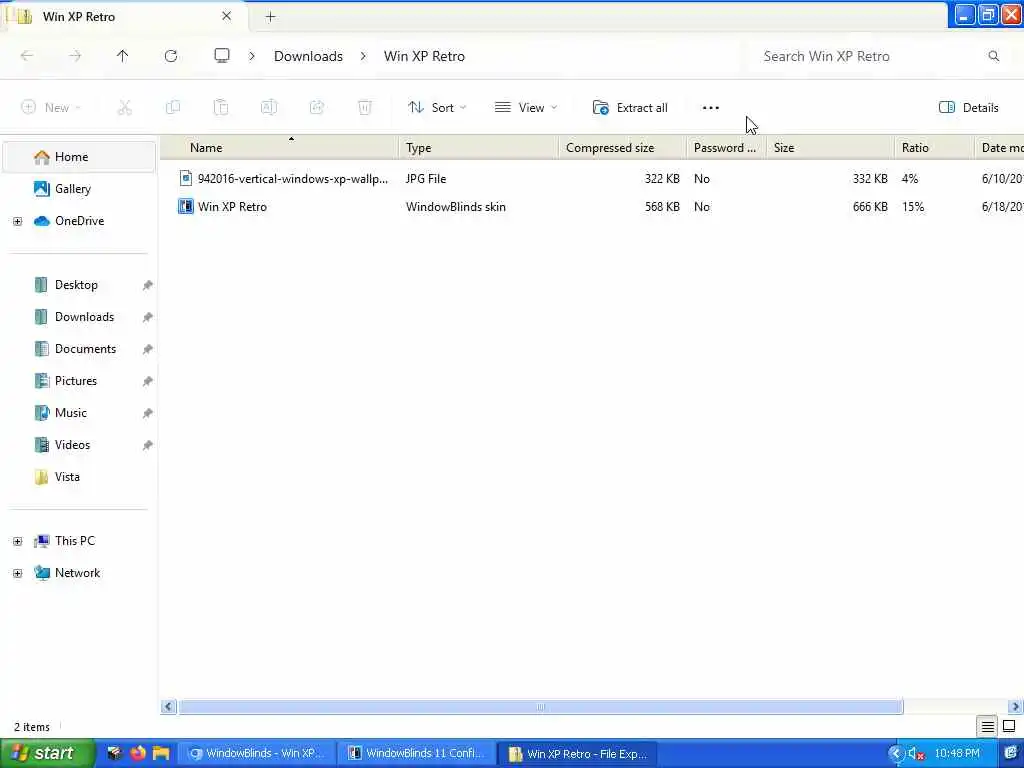Viewport: 1024px width, 768px height.
Task: Click the Rename icon in toolbar
Action: [x=269, y=108]
